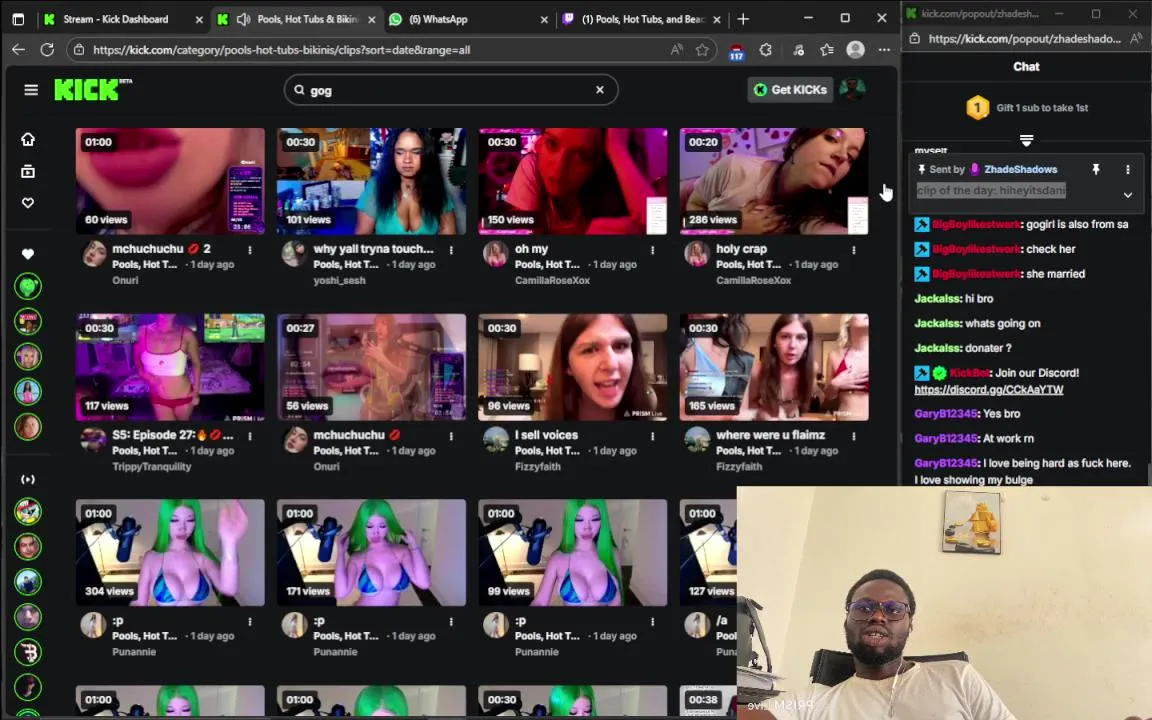The image size is (1152, 720).
Task: Go to Home in Kick sidebar
Action: click(28, 139)
